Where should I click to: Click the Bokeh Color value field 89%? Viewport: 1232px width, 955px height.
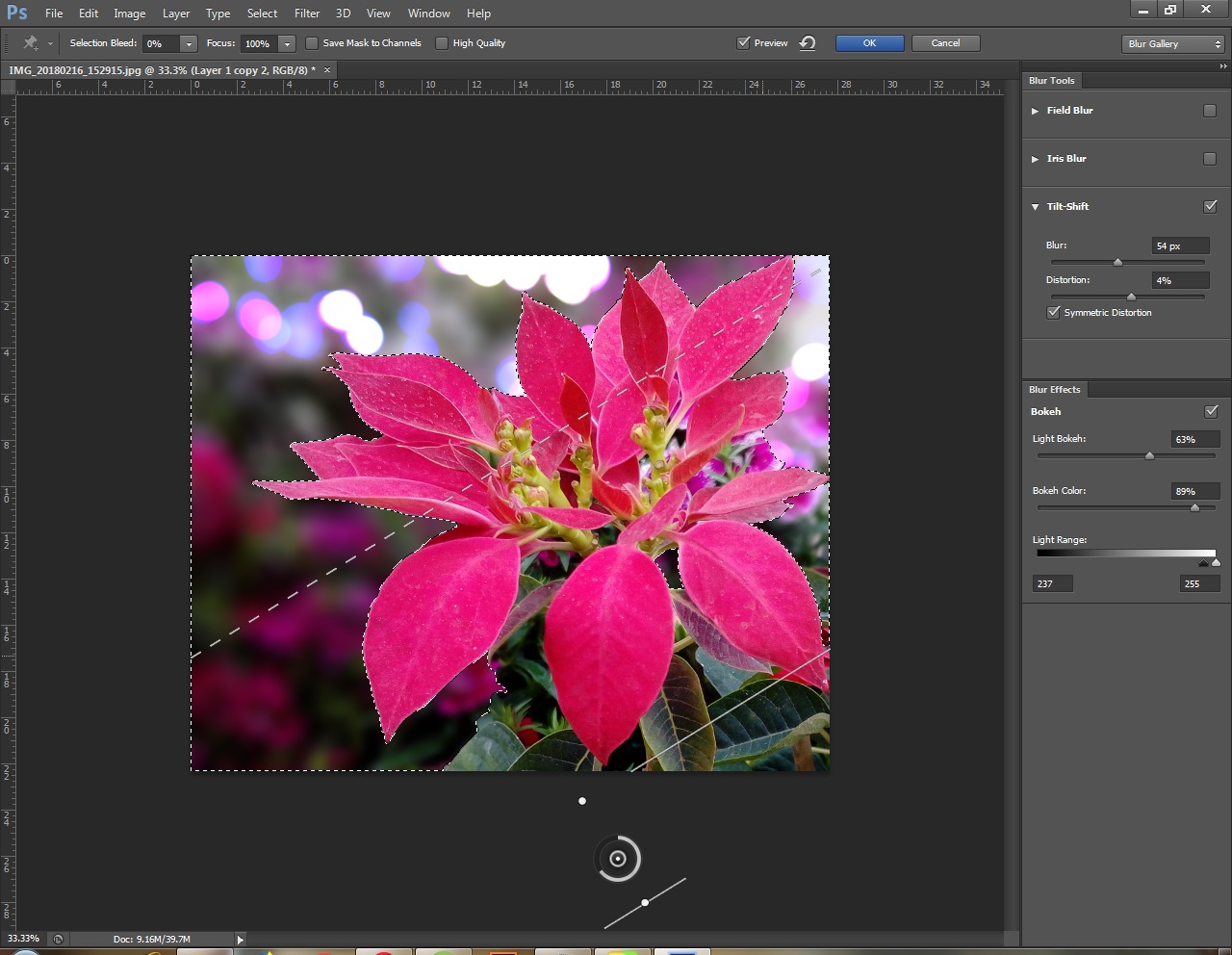(1194, 491)
